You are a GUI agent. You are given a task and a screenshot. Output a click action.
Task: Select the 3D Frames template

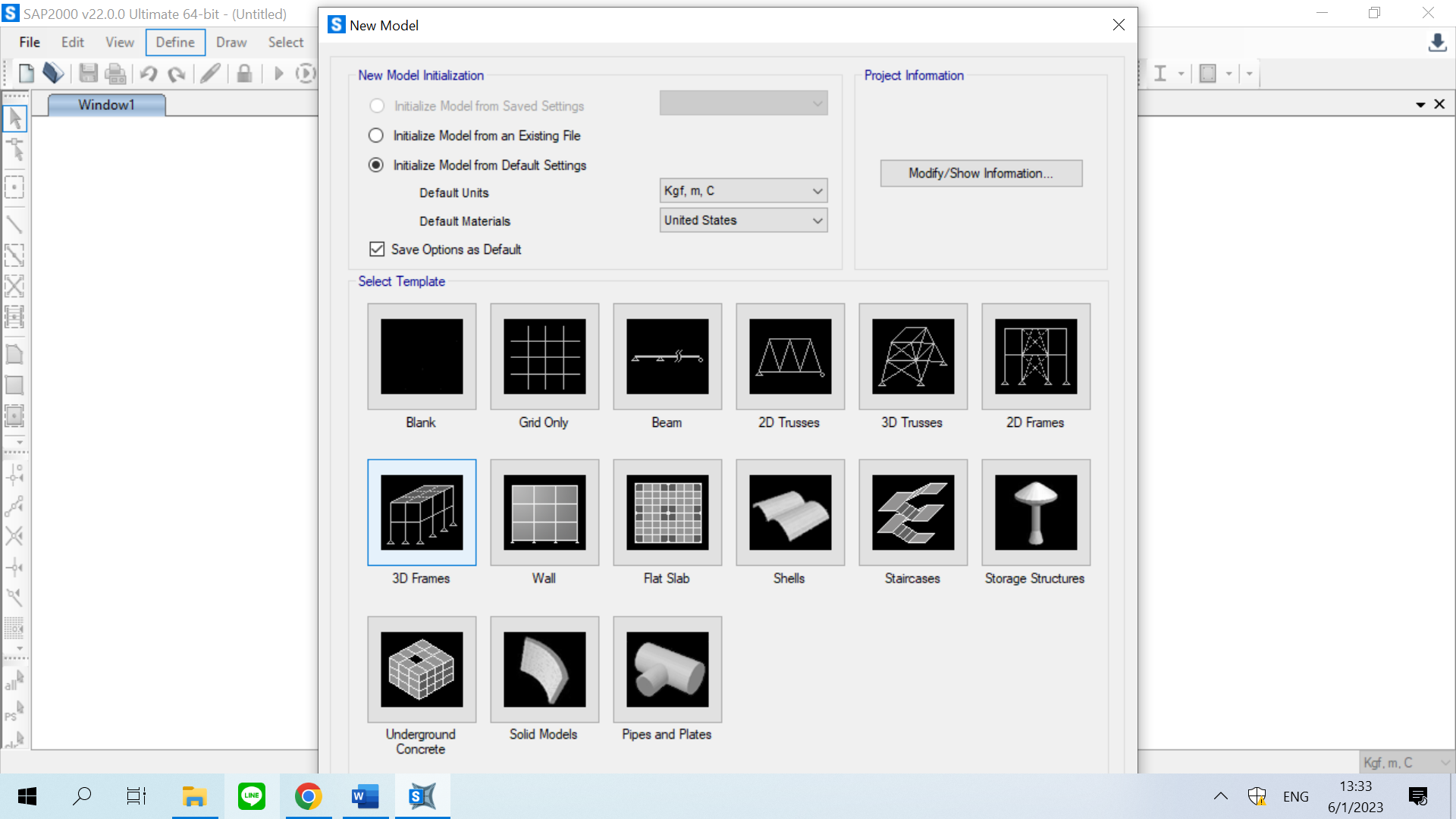(x=422, y=513)
